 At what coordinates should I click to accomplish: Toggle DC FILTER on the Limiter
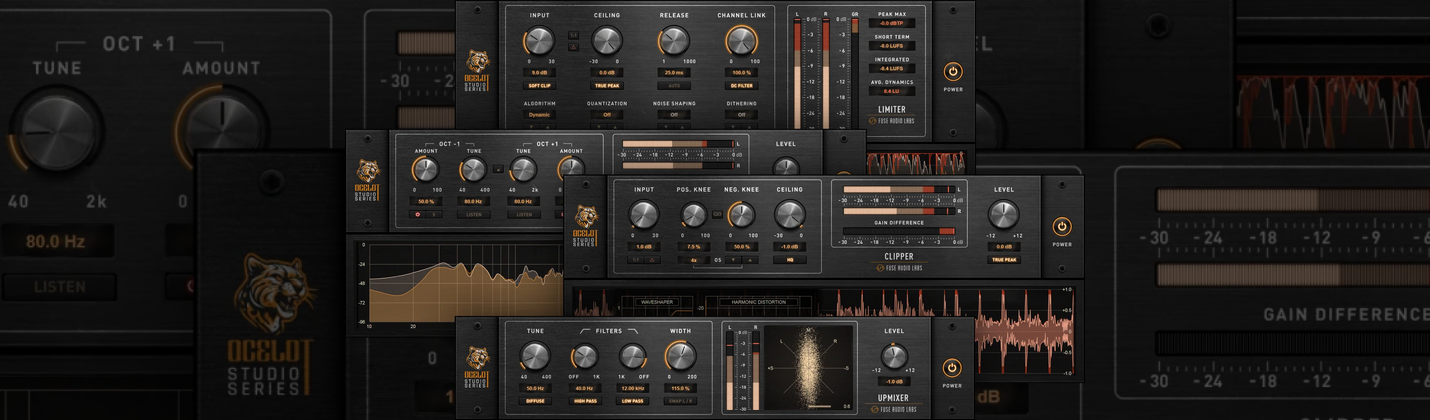click(741, 86)
